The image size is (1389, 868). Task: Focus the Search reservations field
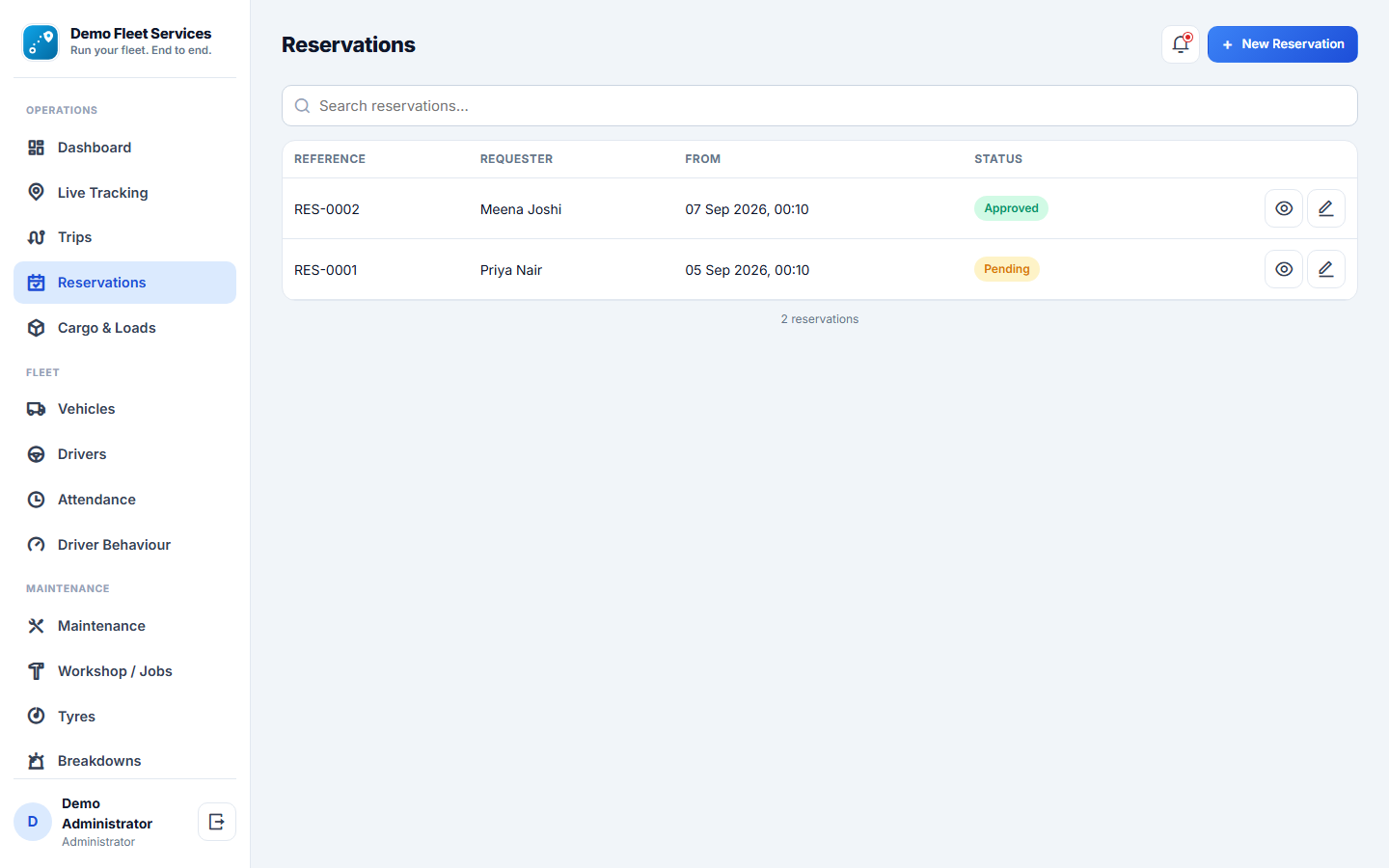[820, 106]
